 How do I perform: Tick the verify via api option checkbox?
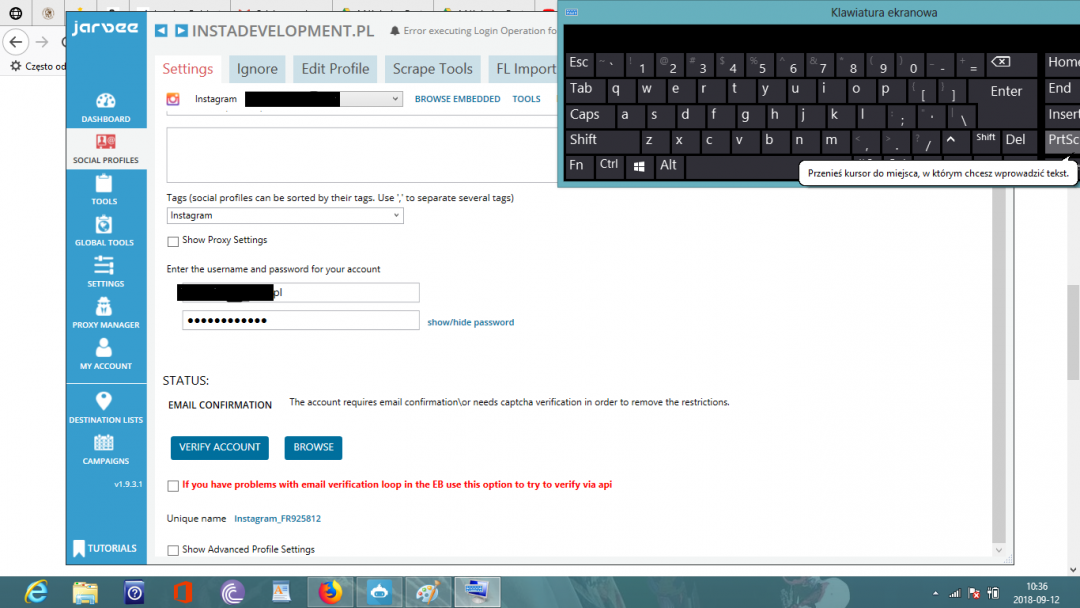point(173,485)
